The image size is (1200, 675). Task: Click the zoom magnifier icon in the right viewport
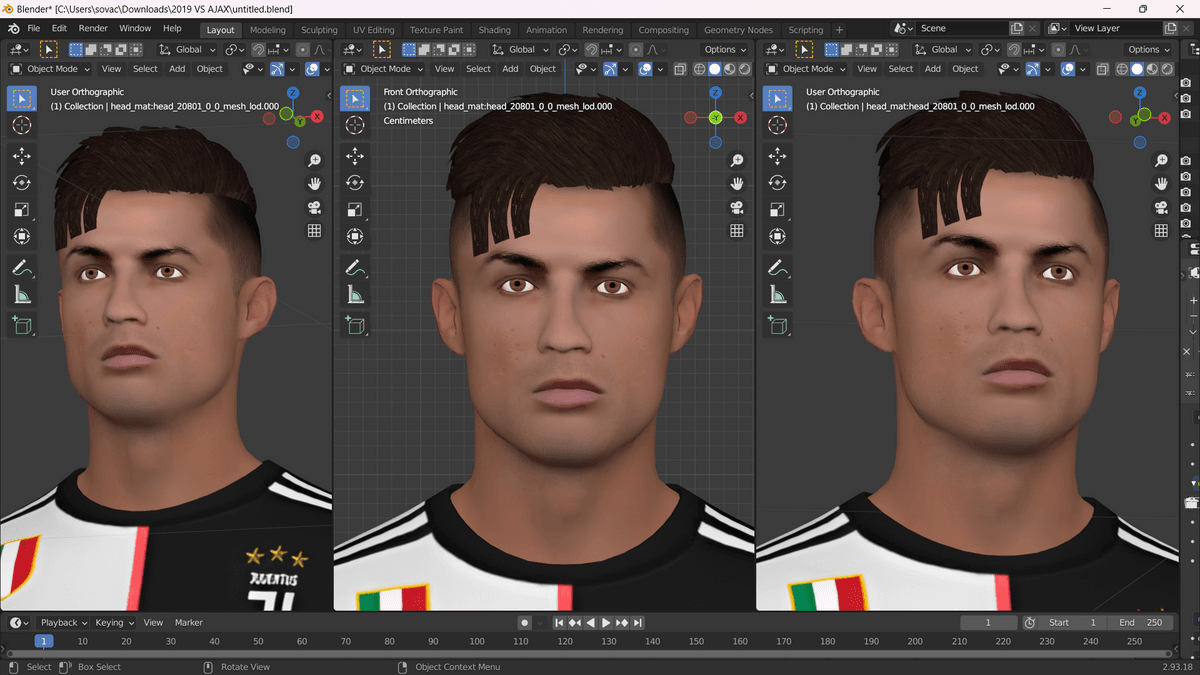1161,161
